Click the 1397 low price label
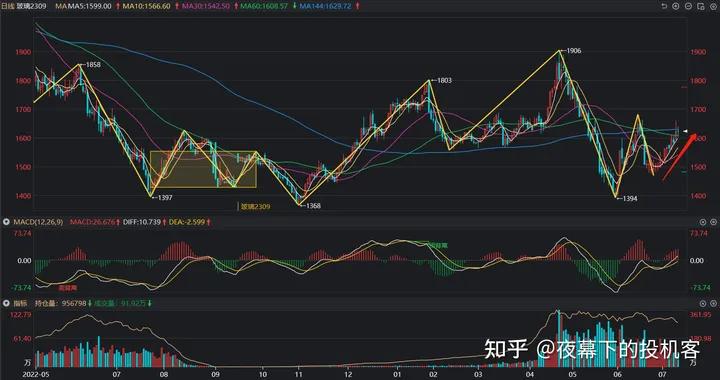This screenshot has width=720, height=380. [x=165, y=197]
